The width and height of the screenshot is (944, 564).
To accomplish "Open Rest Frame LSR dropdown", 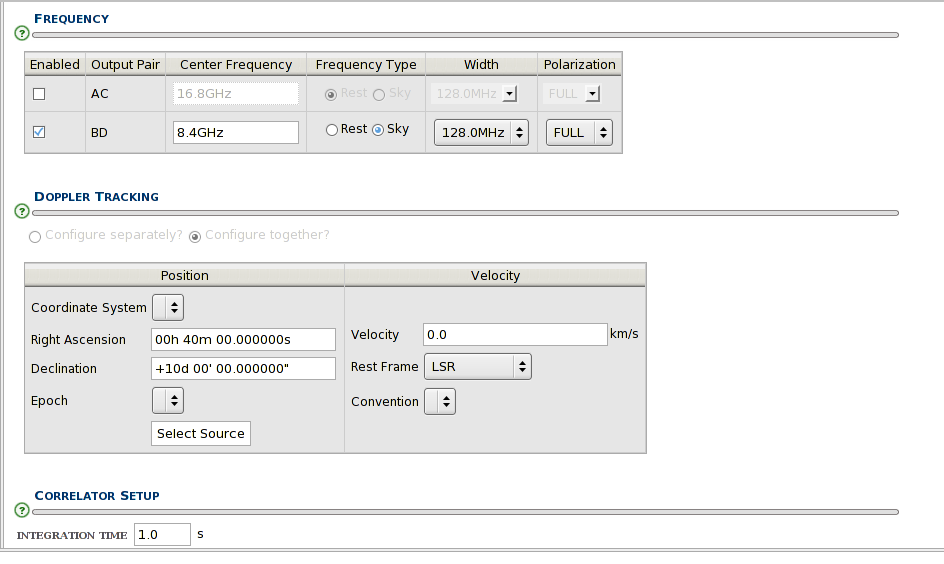I will pyautogui.click(x=477, y=367).
